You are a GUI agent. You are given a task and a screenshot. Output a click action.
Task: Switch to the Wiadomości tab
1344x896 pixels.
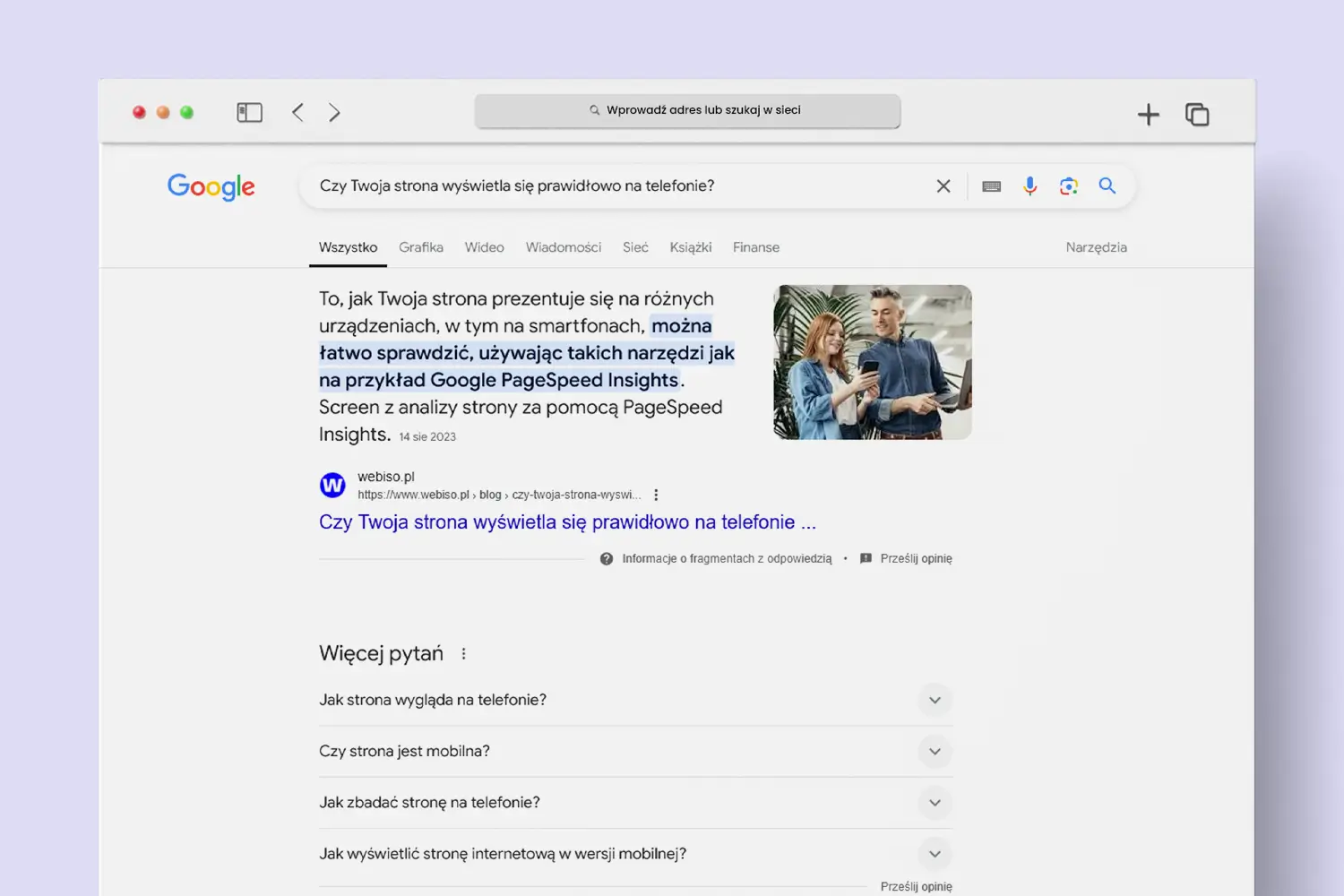point(563,247)
